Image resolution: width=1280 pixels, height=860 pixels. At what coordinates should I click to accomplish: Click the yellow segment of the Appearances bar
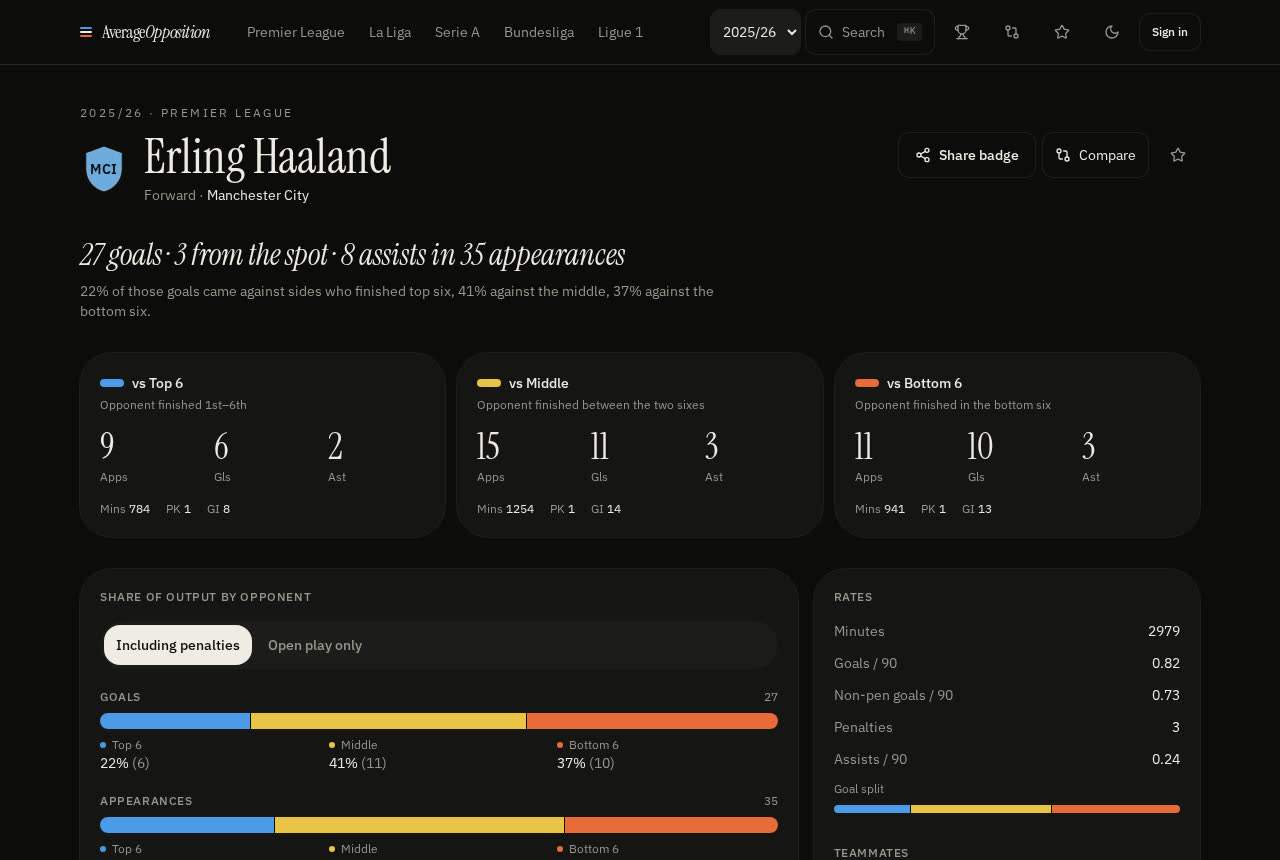coord(420,825)
